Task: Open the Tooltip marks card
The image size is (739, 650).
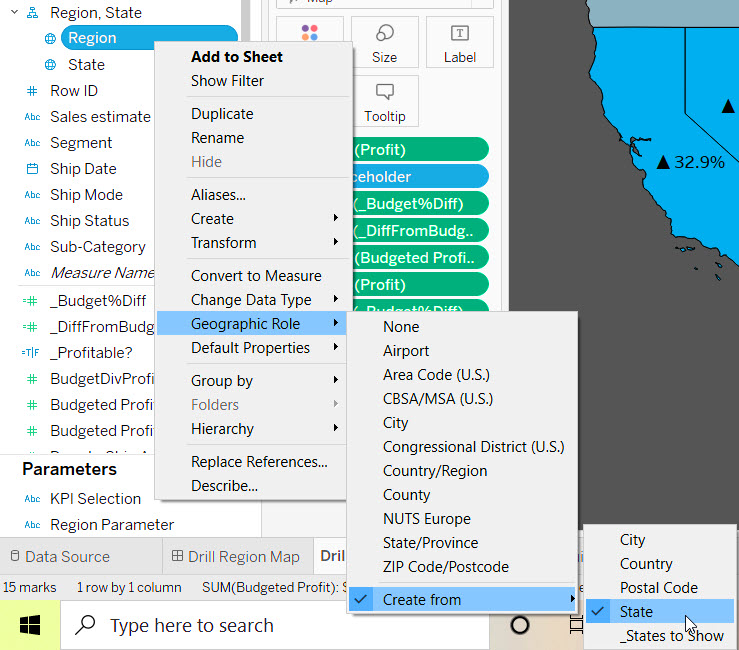Action: pyautogui.click(x=384, y=101)
